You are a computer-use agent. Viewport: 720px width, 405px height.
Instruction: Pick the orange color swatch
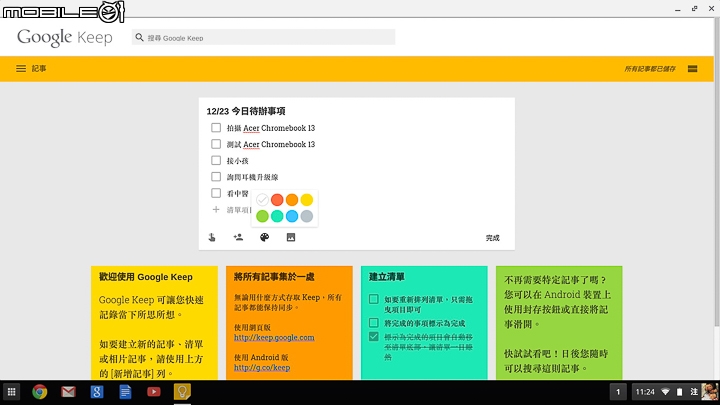coord(292,200)
